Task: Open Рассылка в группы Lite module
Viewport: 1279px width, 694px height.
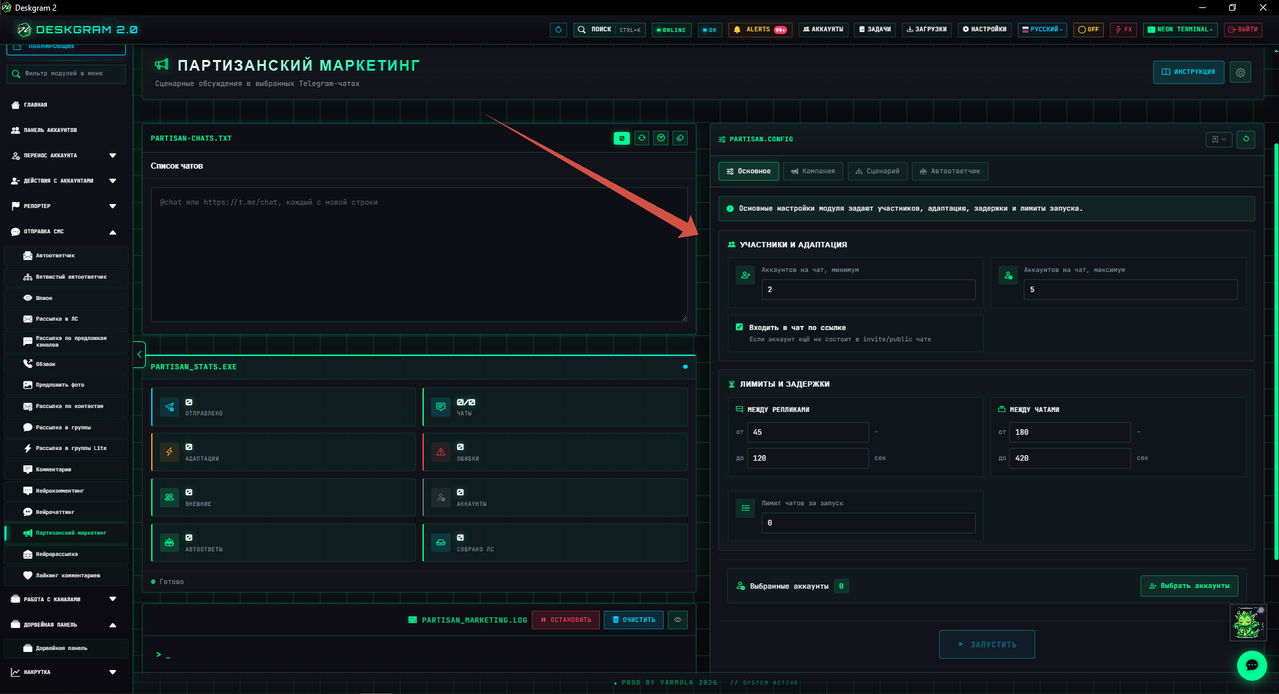Action: pos(66,448)
